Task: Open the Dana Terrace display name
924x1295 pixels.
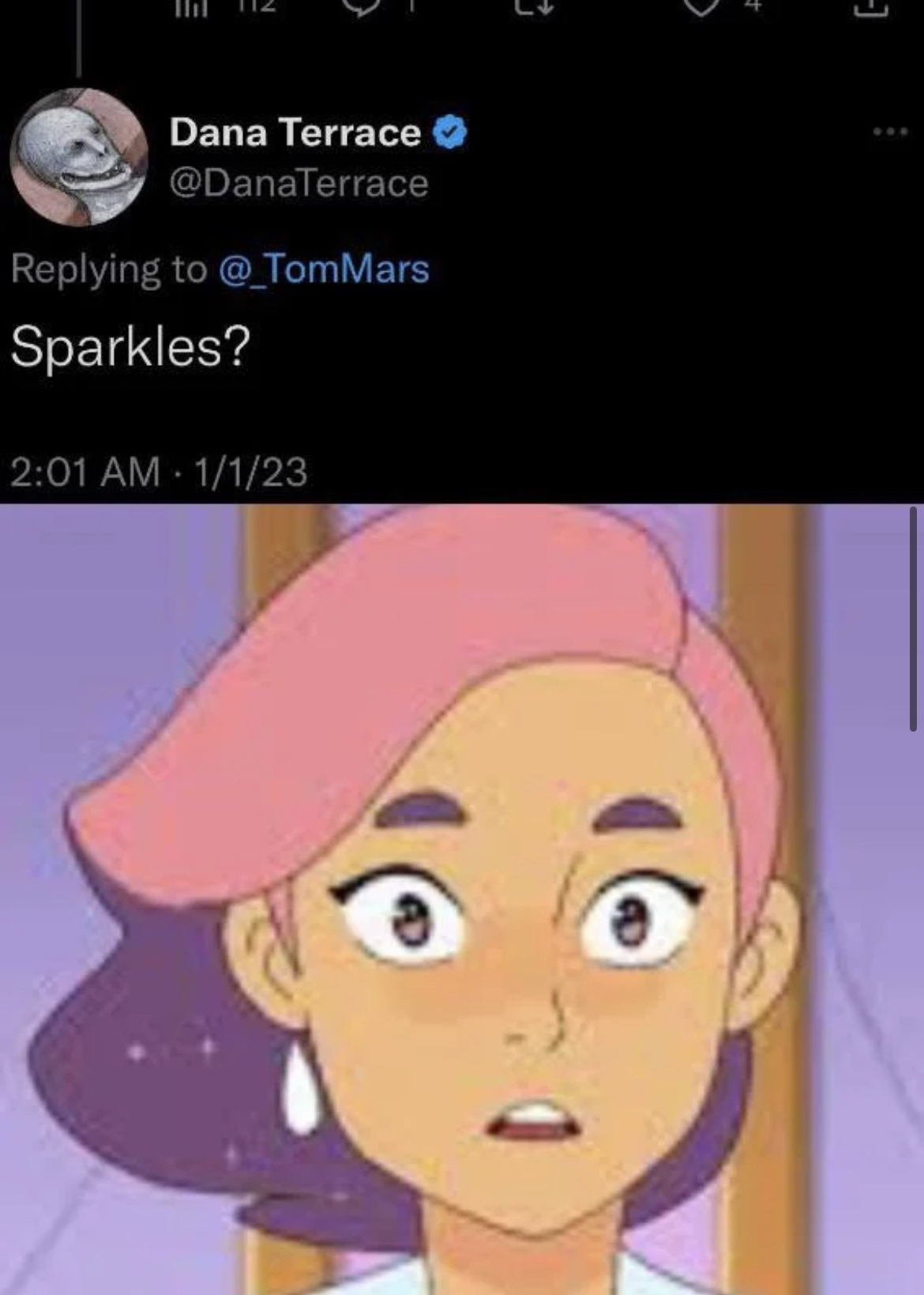Action: point(295,132)
